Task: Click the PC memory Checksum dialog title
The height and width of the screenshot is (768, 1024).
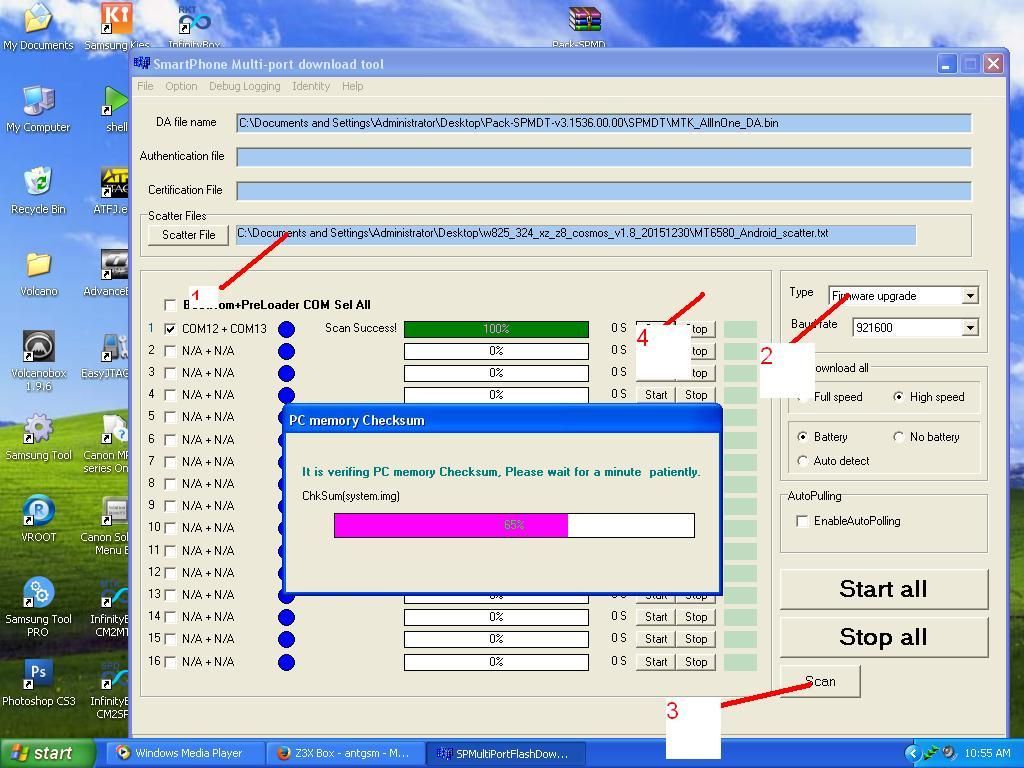Action: (x=357, y=421)
